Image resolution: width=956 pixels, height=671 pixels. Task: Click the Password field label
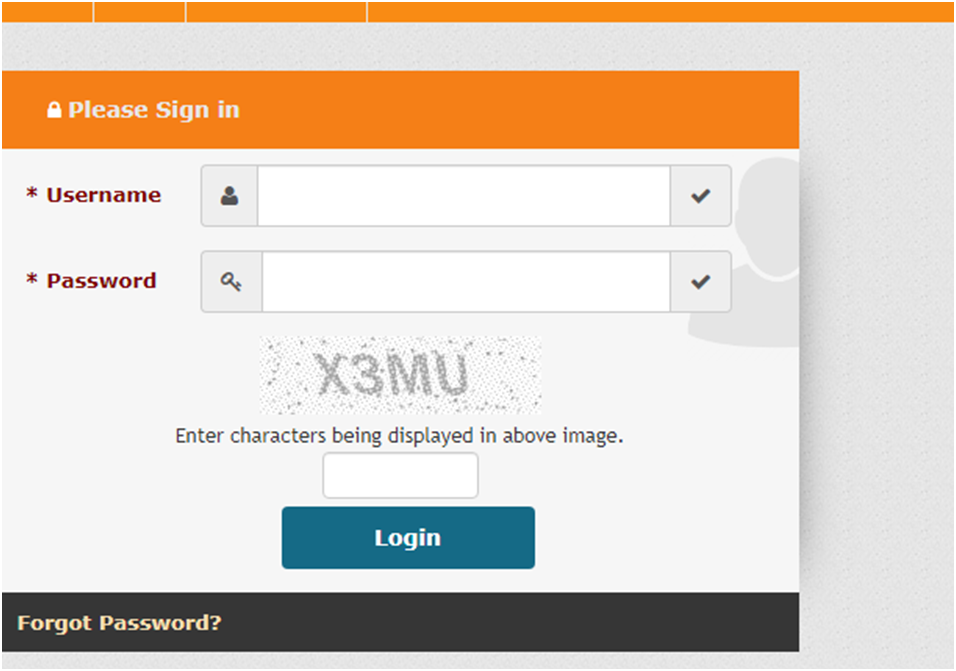[x=102, y=281]
